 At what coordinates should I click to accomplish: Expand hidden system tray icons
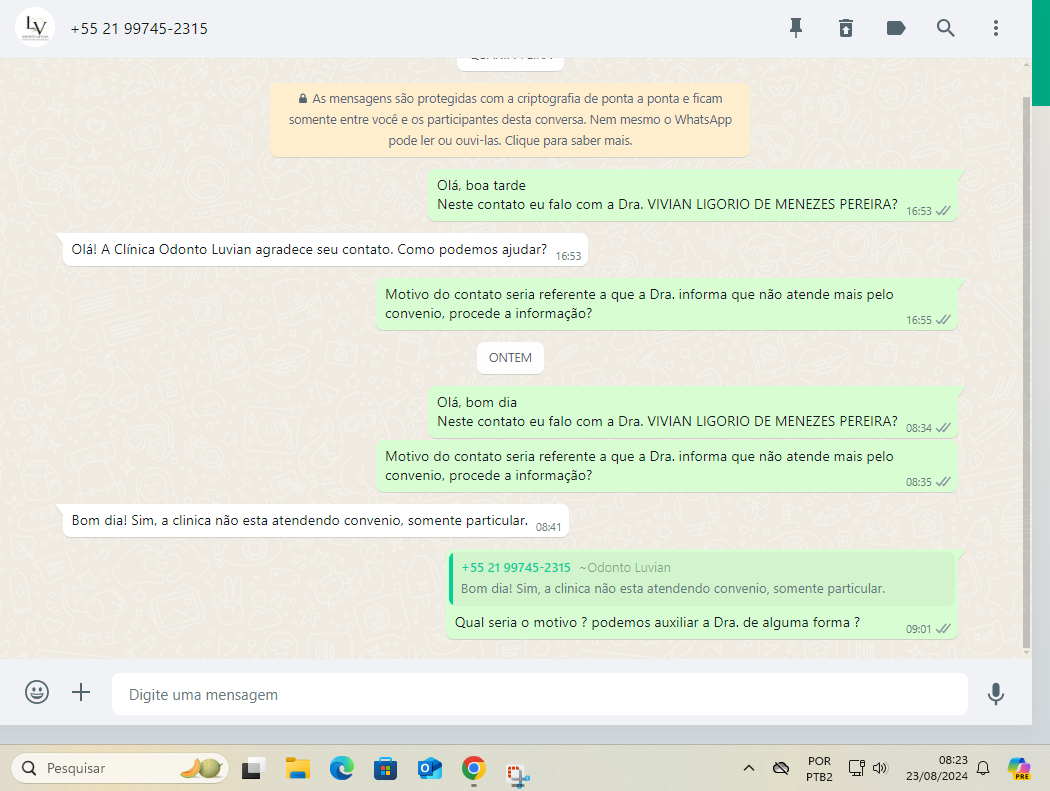pyautogui.click(x=749, y=768)
